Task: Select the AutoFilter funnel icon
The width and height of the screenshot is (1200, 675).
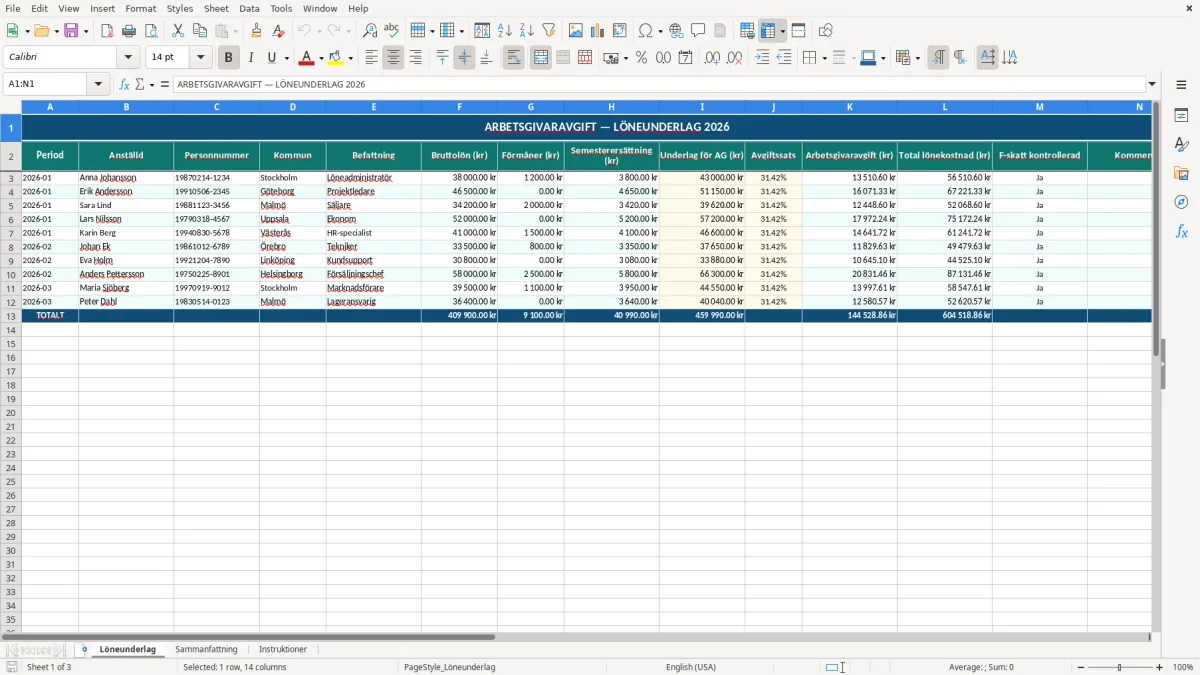Action: click(548, 31)
